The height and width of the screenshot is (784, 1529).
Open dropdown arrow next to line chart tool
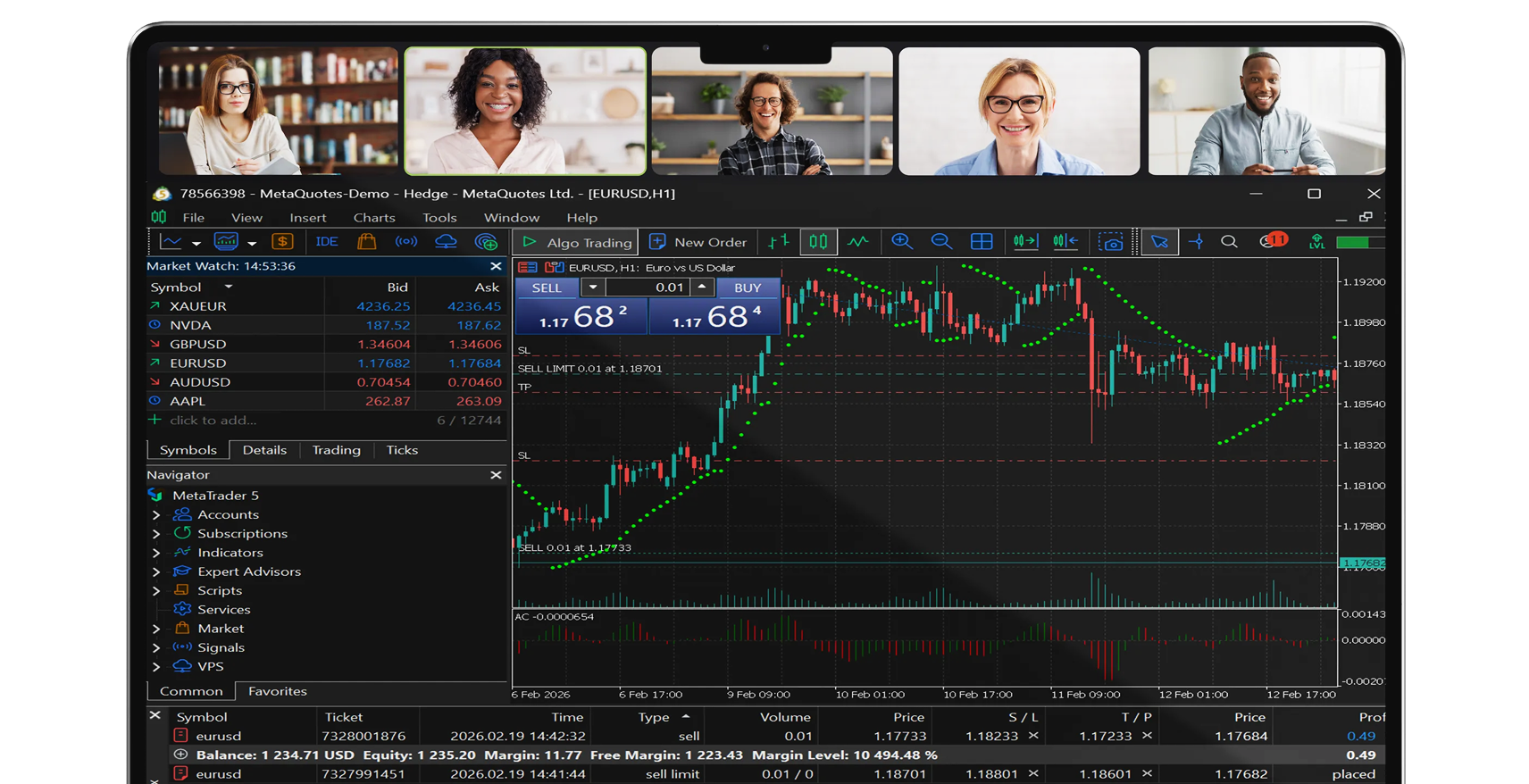pyautogui.click(x=196, y=243)
